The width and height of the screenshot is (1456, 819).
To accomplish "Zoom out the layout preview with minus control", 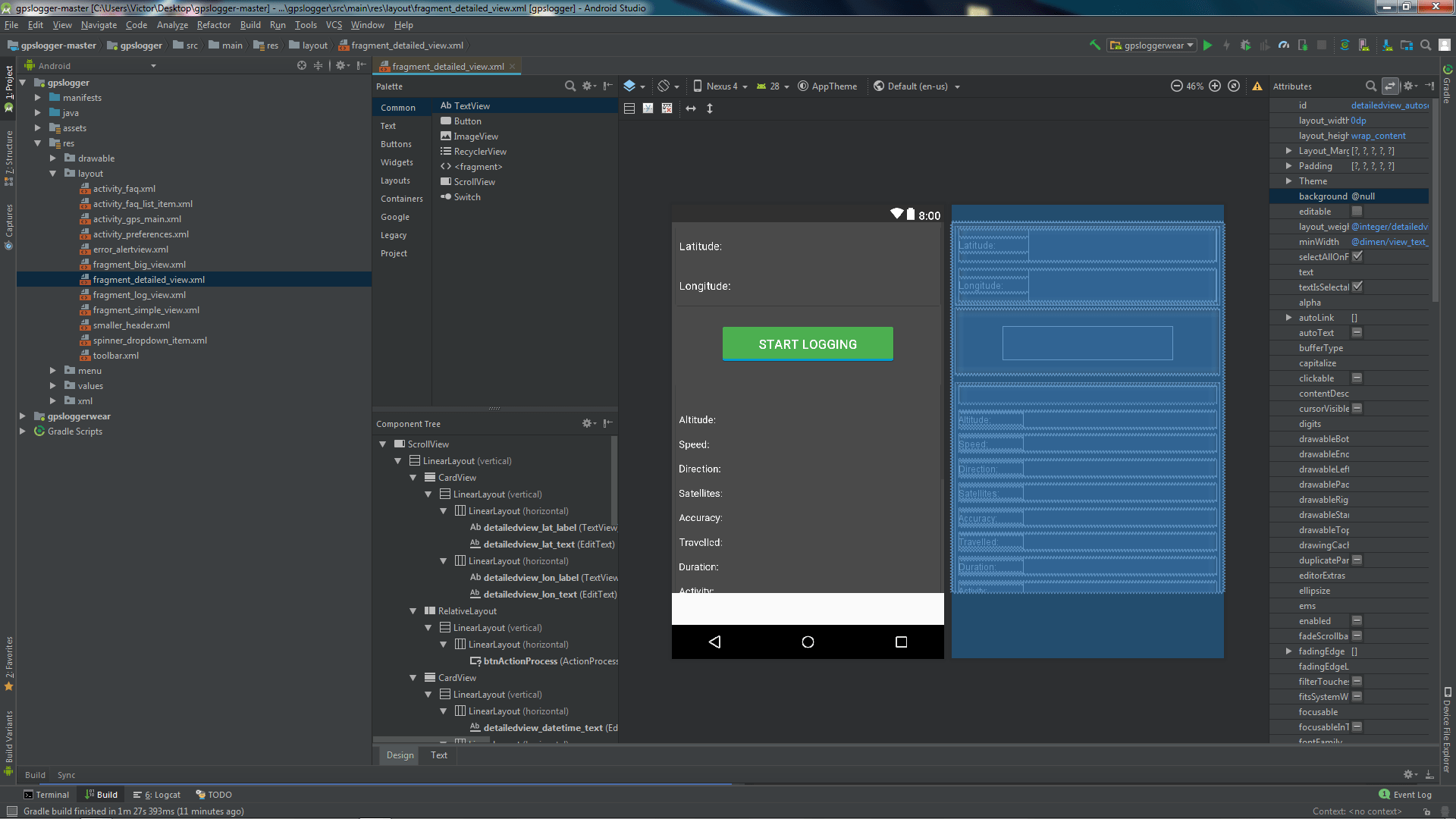I will (x=1176, y=86).
